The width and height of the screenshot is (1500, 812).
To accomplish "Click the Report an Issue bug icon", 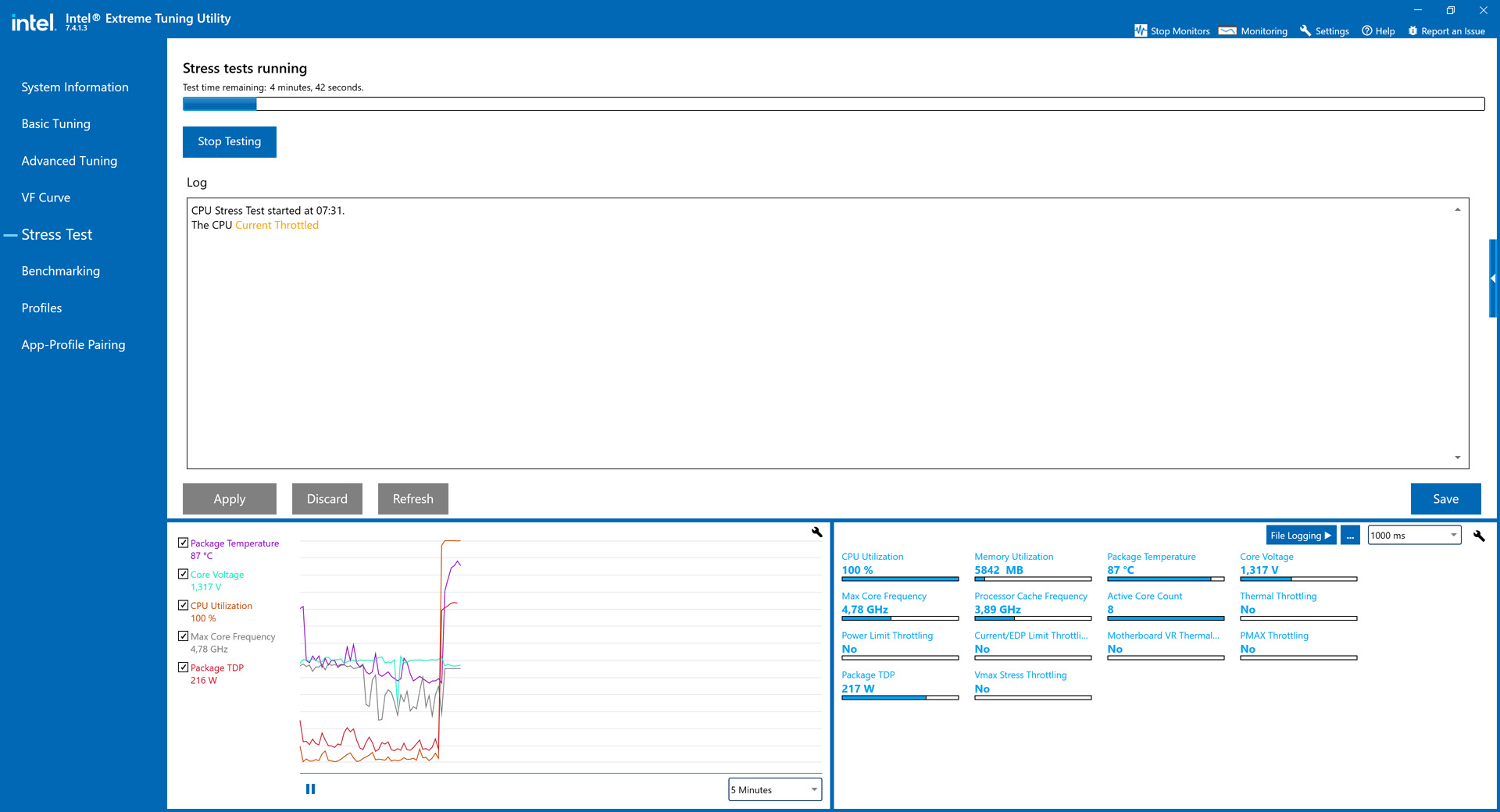I will (x=1412, y=30).
